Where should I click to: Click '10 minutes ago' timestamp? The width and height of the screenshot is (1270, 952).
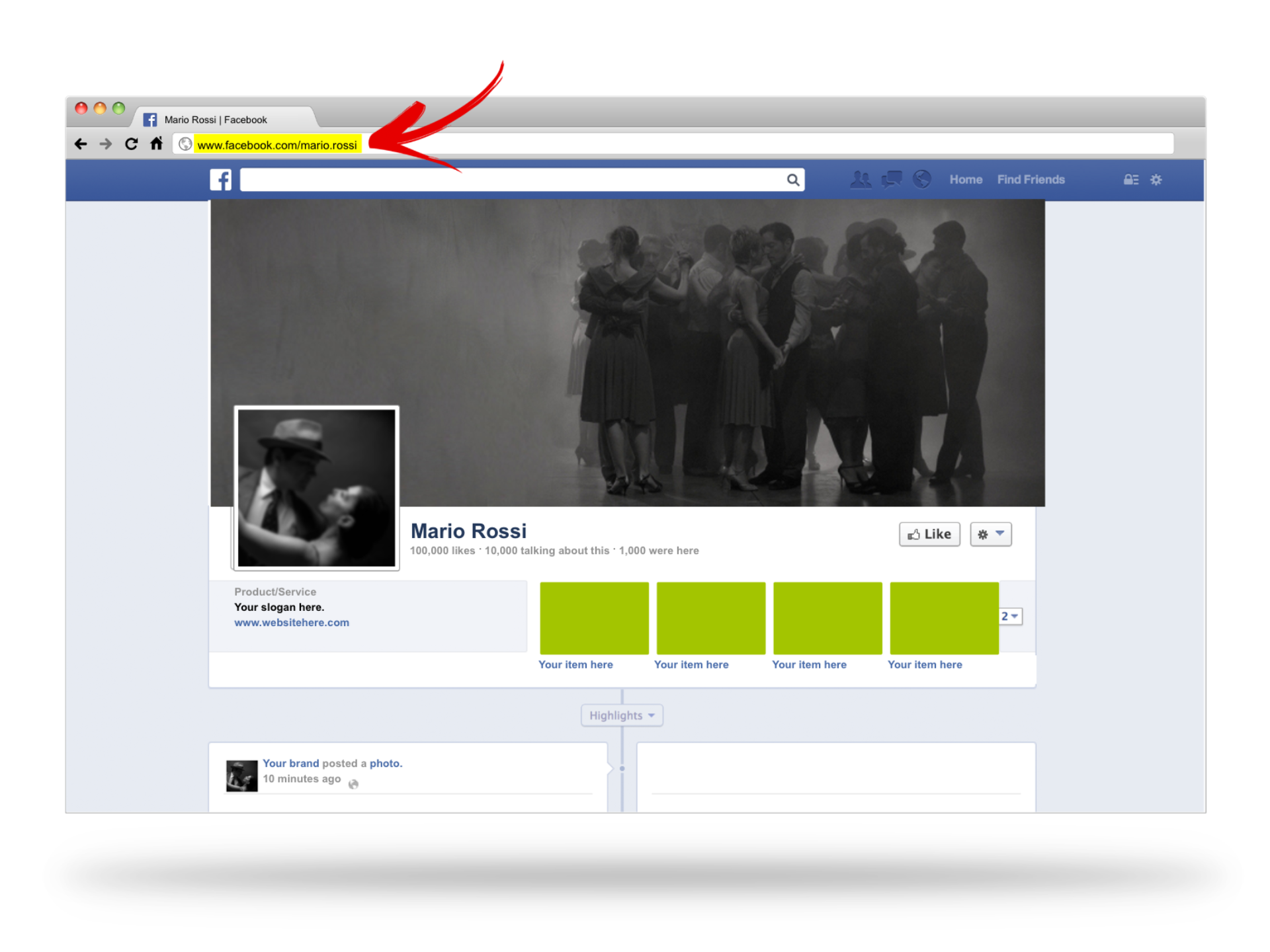(302, 779)
